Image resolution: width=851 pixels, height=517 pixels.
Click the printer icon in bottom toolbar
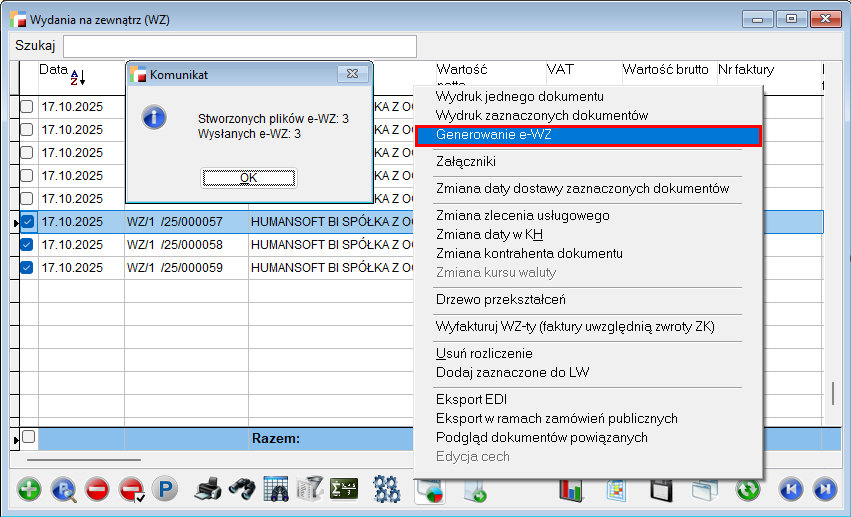coord(207,489)
